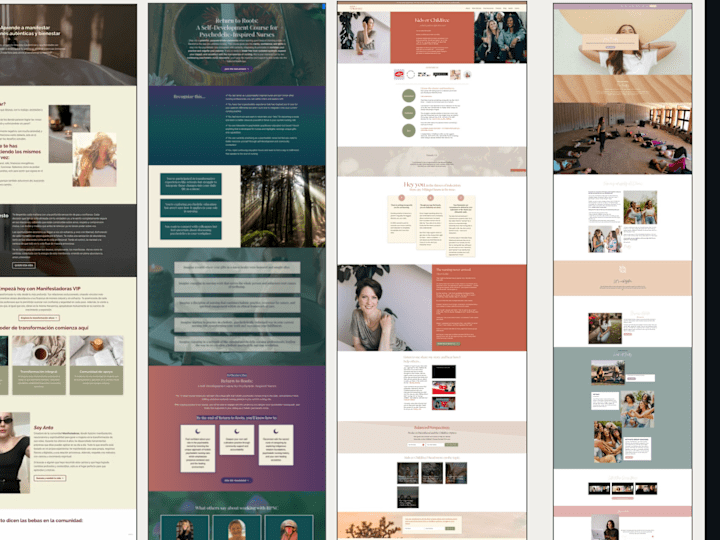Screen dimensions: 720x540
Task: Select the 'Comunidad de apoyo' card
Action: (96, 365)
